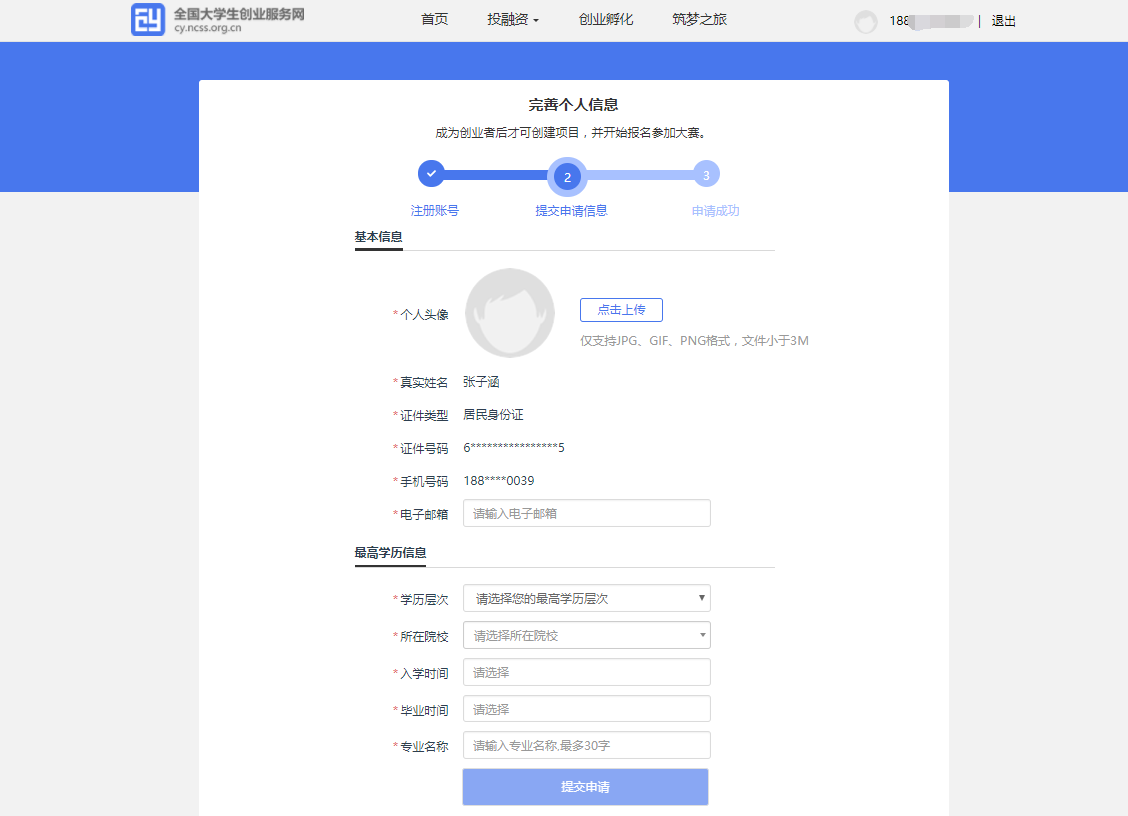Go to 首页 in the navigation bar
This screenshot has height=816, width=1128.
pos(434,20)
